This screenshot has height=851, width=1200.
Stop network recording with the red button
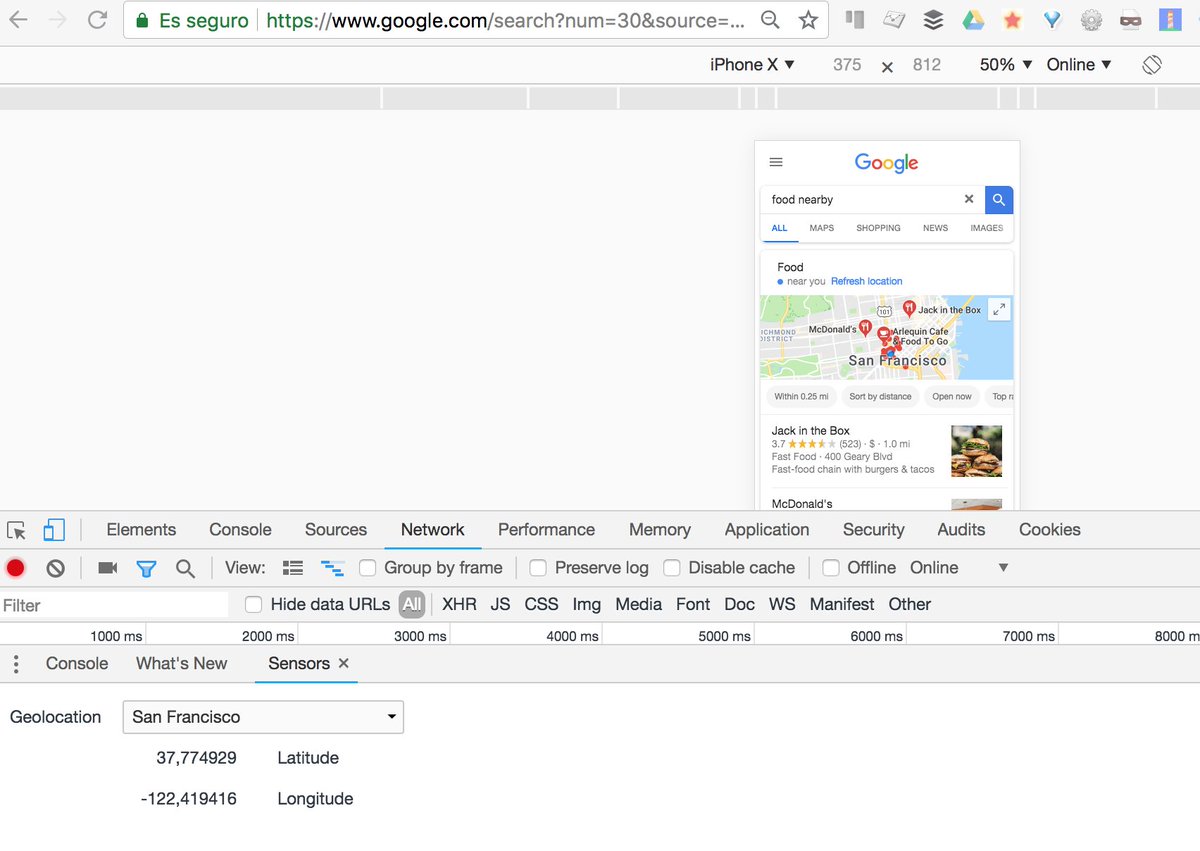tap(15, 568)
